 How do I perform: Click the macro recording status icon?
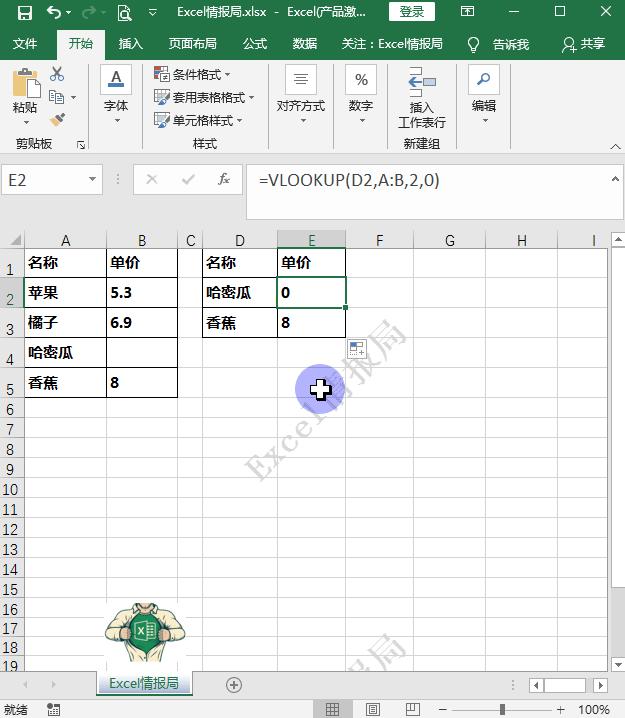(53, 709)
